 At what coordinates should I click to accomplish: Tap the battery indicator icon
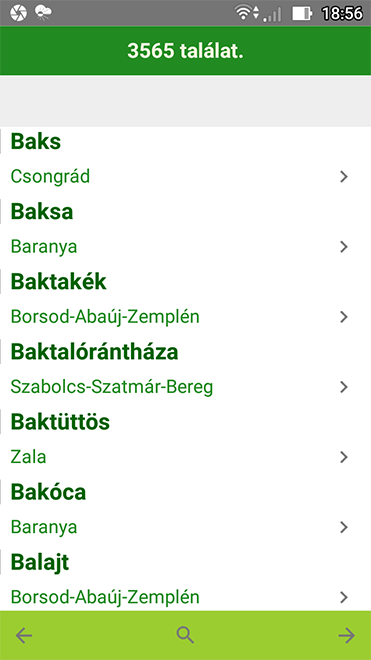302,13
